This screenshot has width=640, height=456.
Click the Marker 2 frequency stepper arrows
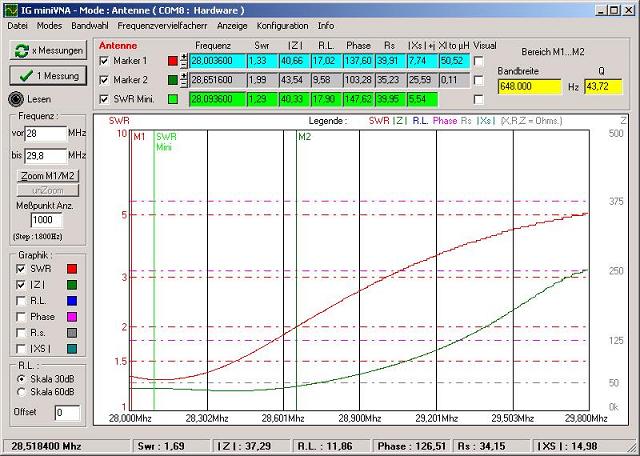click(183, 80)
